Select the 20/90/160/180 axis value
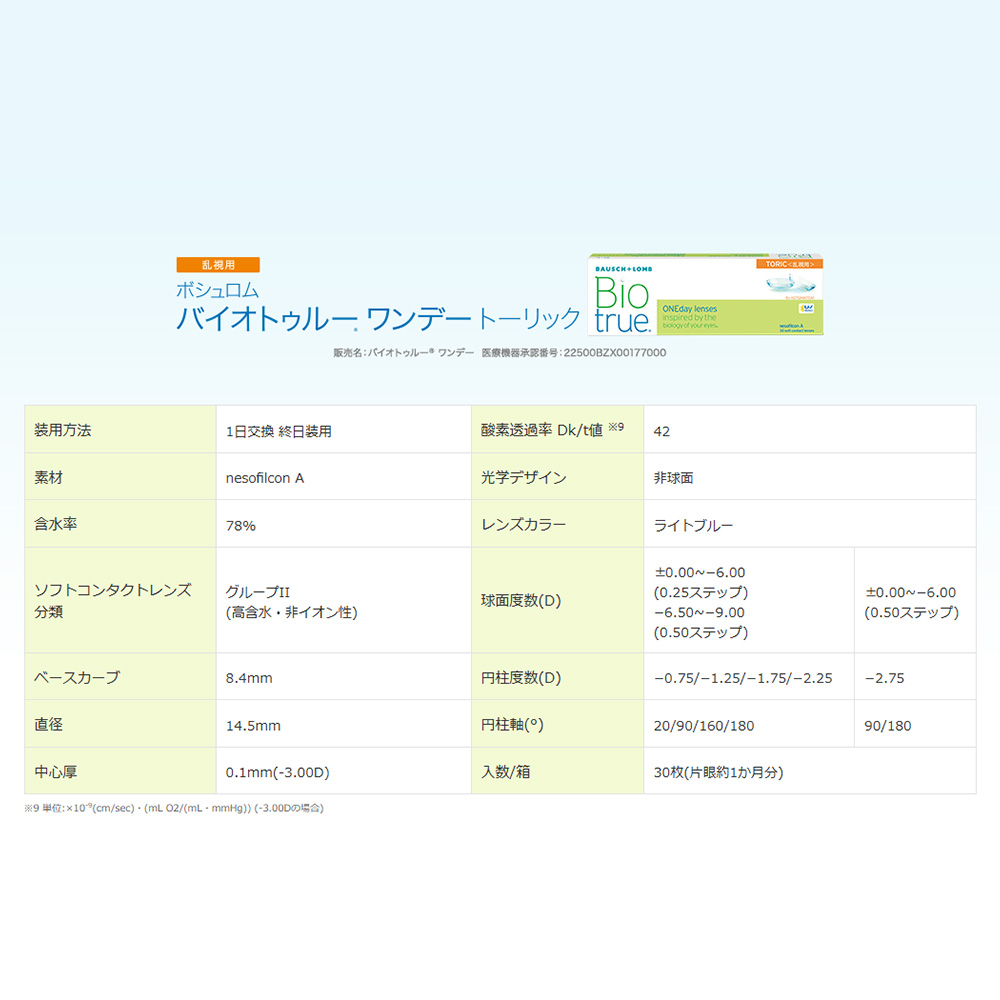The image size is (1000, 1000). 703,726
